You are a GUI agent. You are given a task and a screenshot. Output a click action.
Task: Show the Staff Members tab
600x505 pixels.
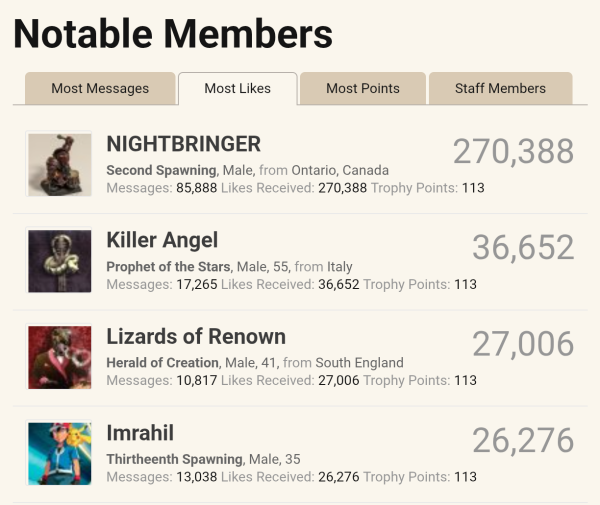(500, 88)
